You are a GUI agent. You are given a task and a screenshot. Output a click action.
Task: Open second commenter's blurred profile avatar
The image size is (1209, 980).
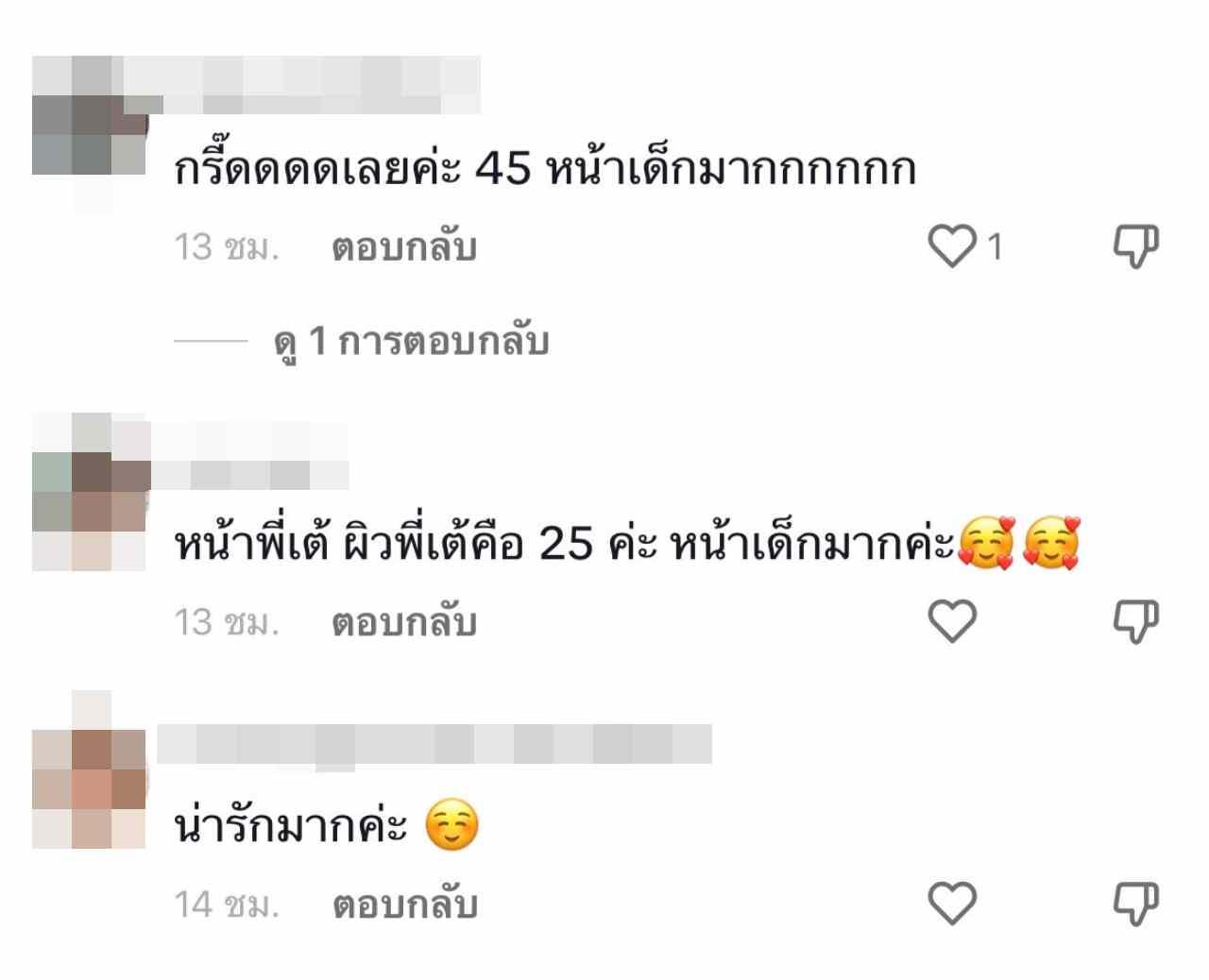pos(90,492)
